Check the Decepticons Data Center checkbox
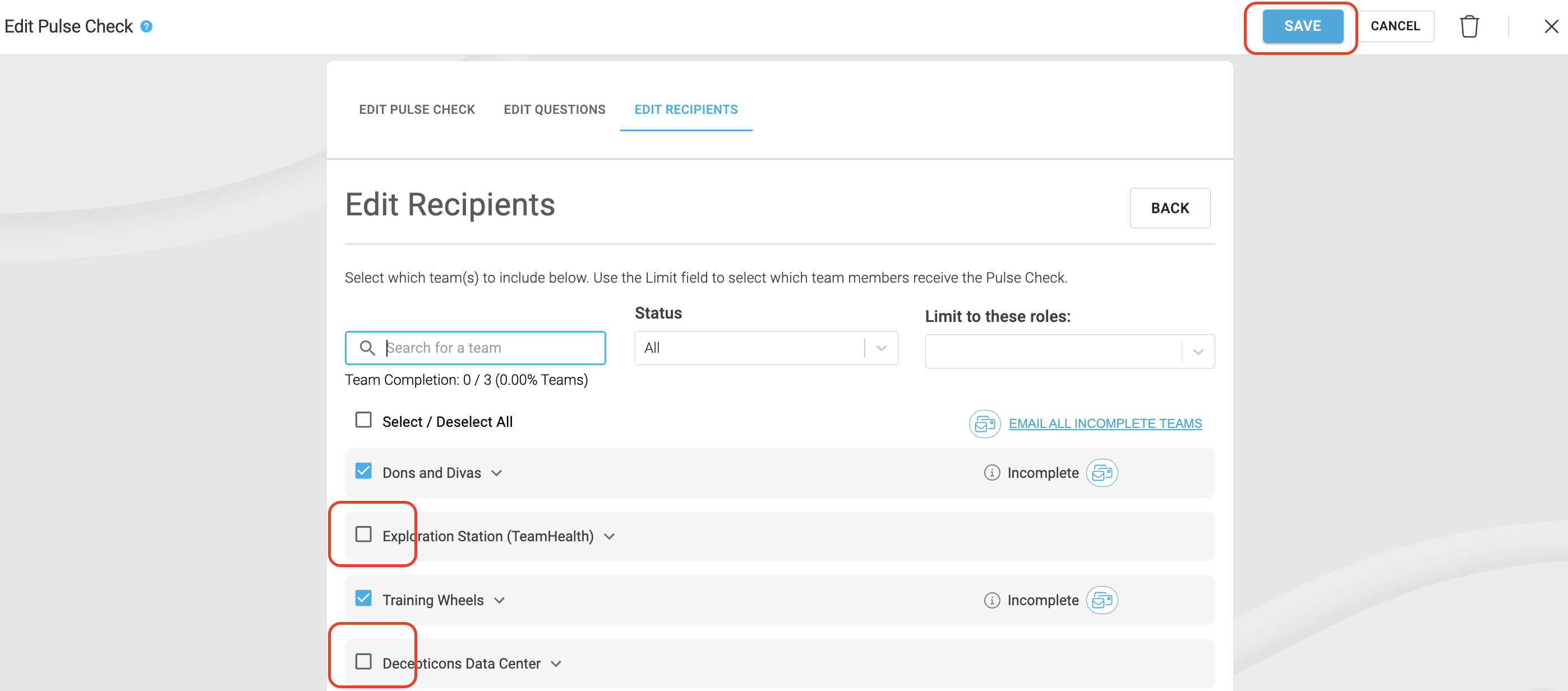Viewport: 1568px width, 691px height. (363, 662)
